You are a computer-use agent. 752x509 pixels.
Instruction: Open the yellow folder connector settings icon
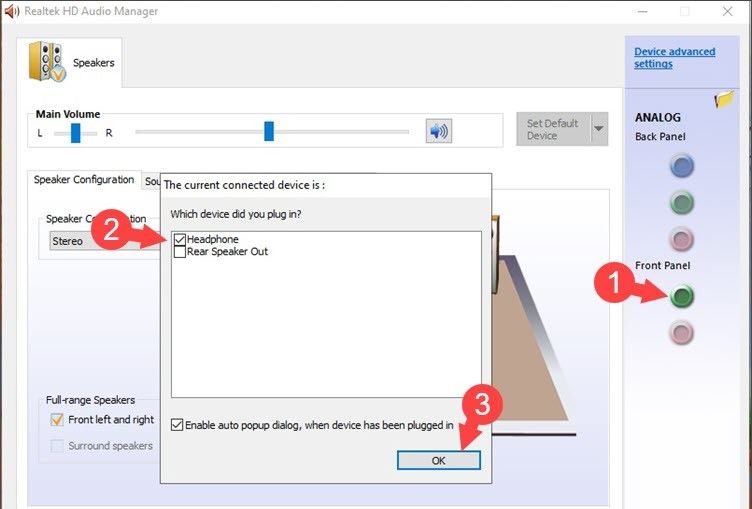click(x=724, y=99)
